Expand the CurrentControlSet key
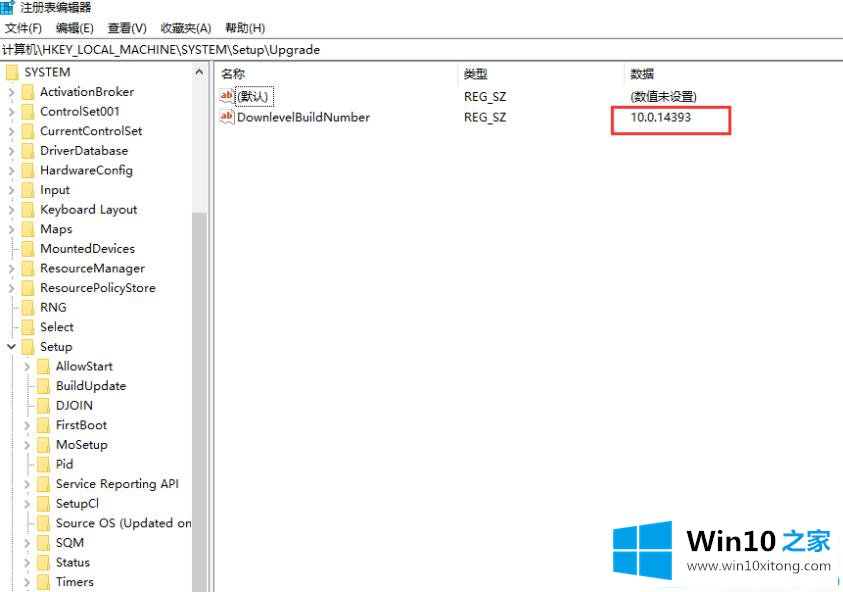 [x=11, y=131]
